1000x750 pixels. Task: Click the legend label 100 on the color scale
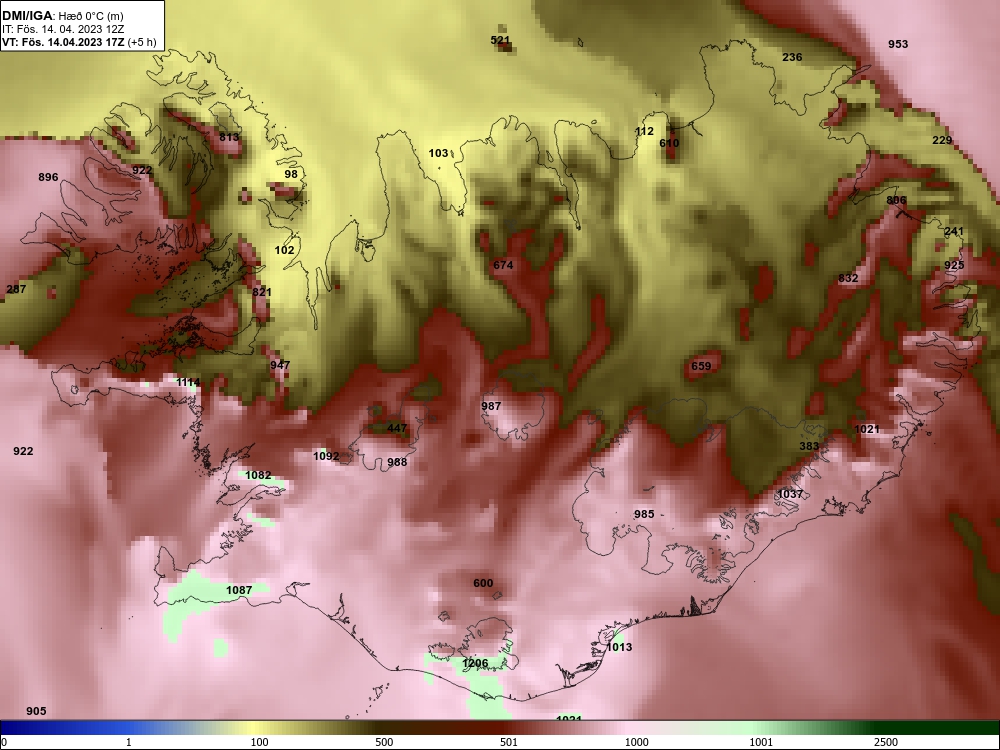[x=259, y=742]
